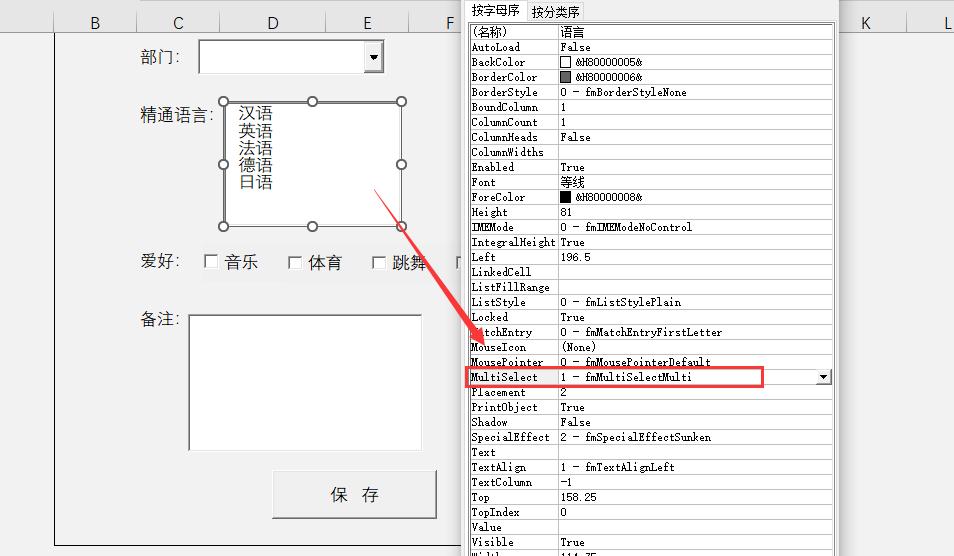This screenshot has height=556, width=954.
Task: Click the IntegralHeight property row
Action: (651, 242)
